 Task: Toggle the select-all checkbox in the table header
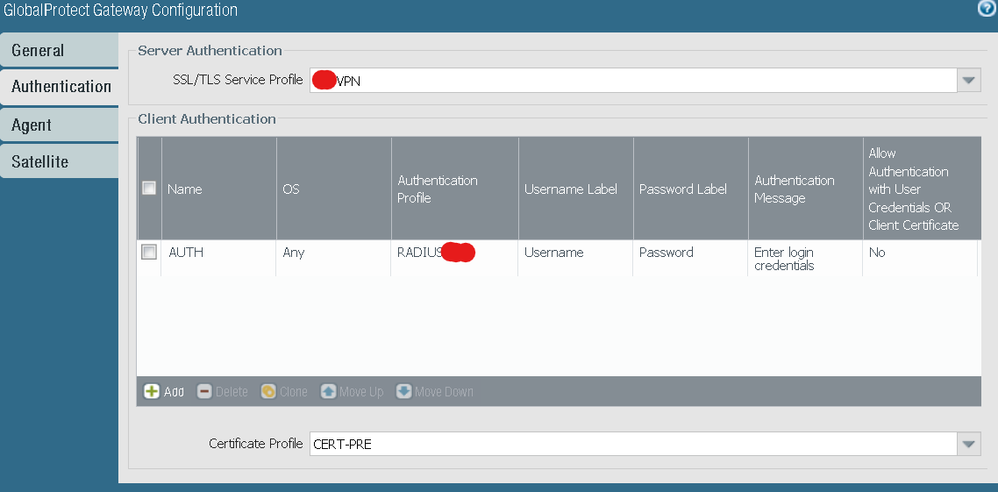[149, 188]
